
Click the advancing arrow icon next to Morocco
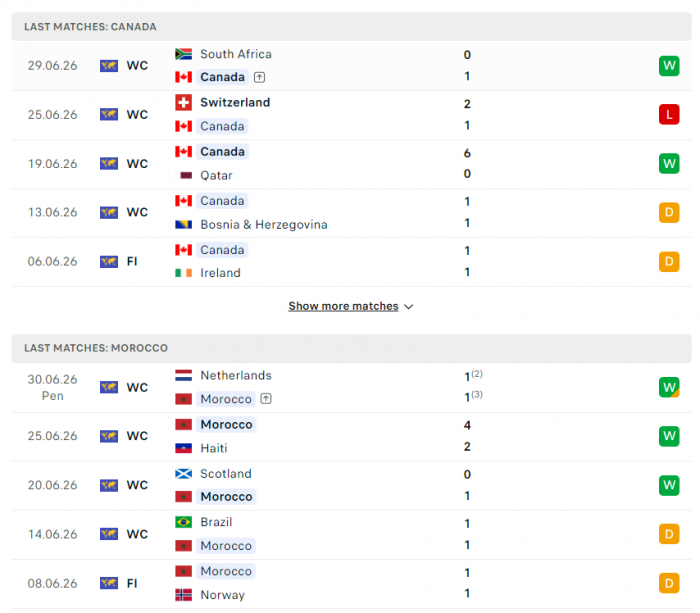266,399
